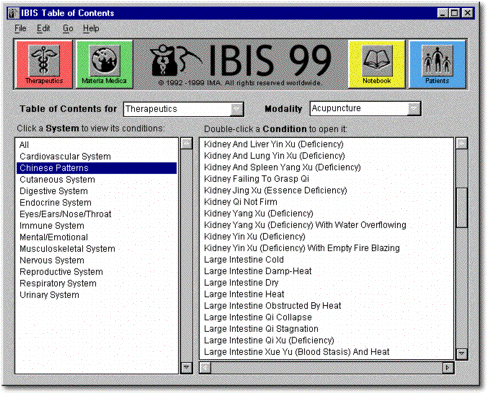Select Immune System
Viewport: 487px width, 393px height.
click(96, 226)
